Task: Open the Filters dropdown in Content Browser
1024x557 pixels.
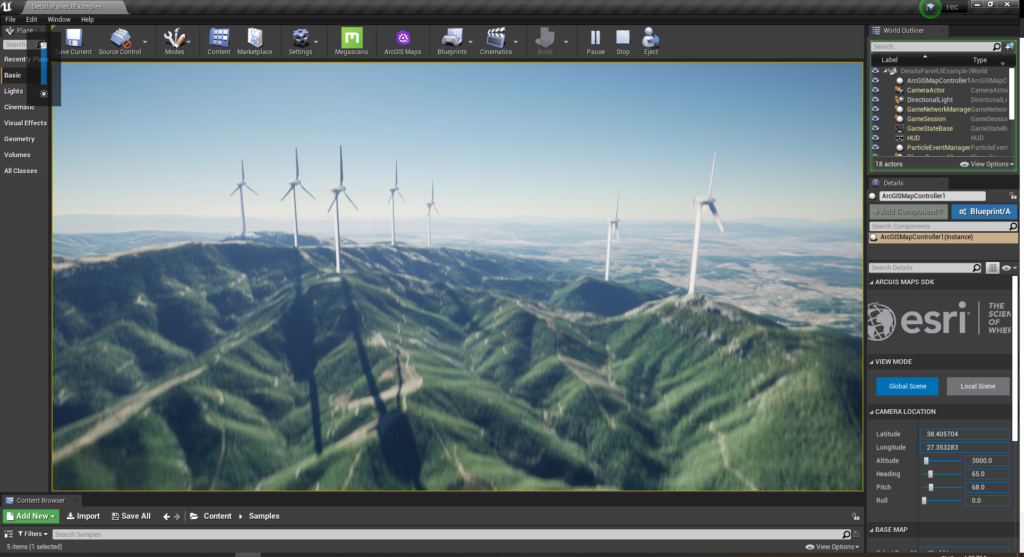Action: pyautogui.click(x=32, y=533)
